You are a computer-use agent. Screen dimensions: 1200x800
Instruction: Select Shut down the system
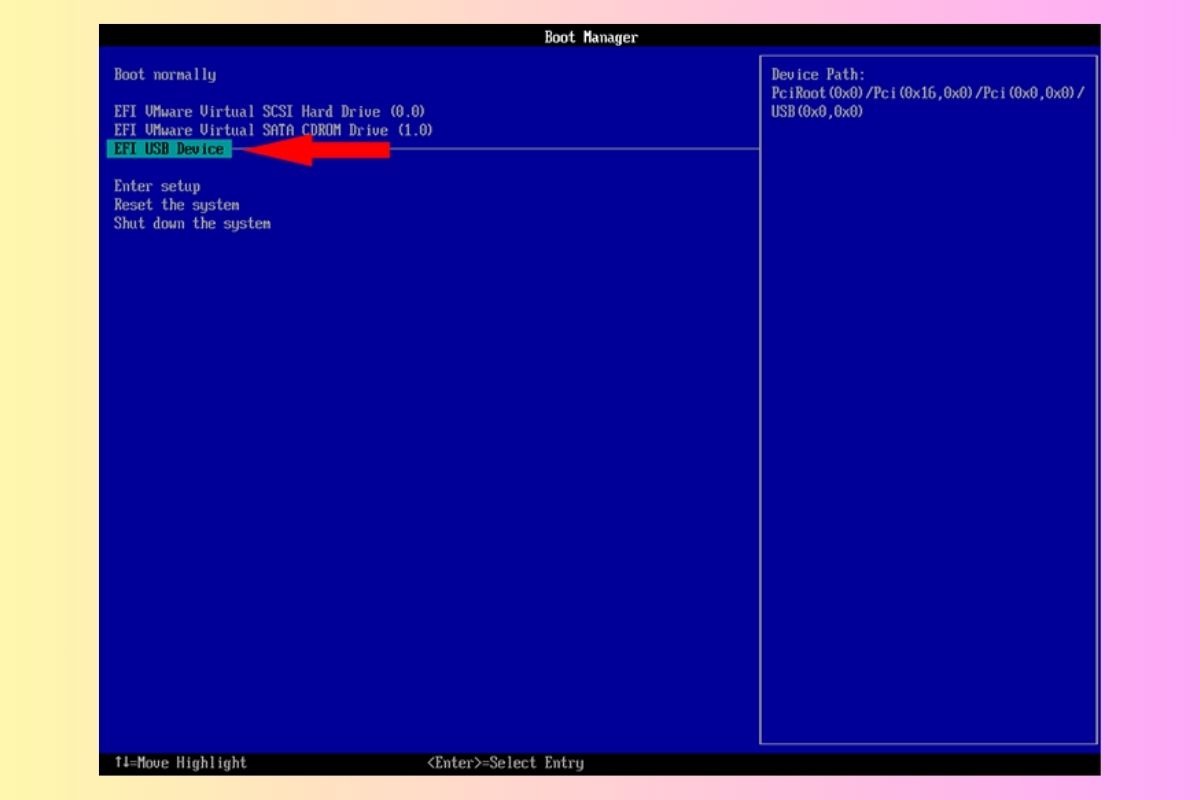(192, 224)
